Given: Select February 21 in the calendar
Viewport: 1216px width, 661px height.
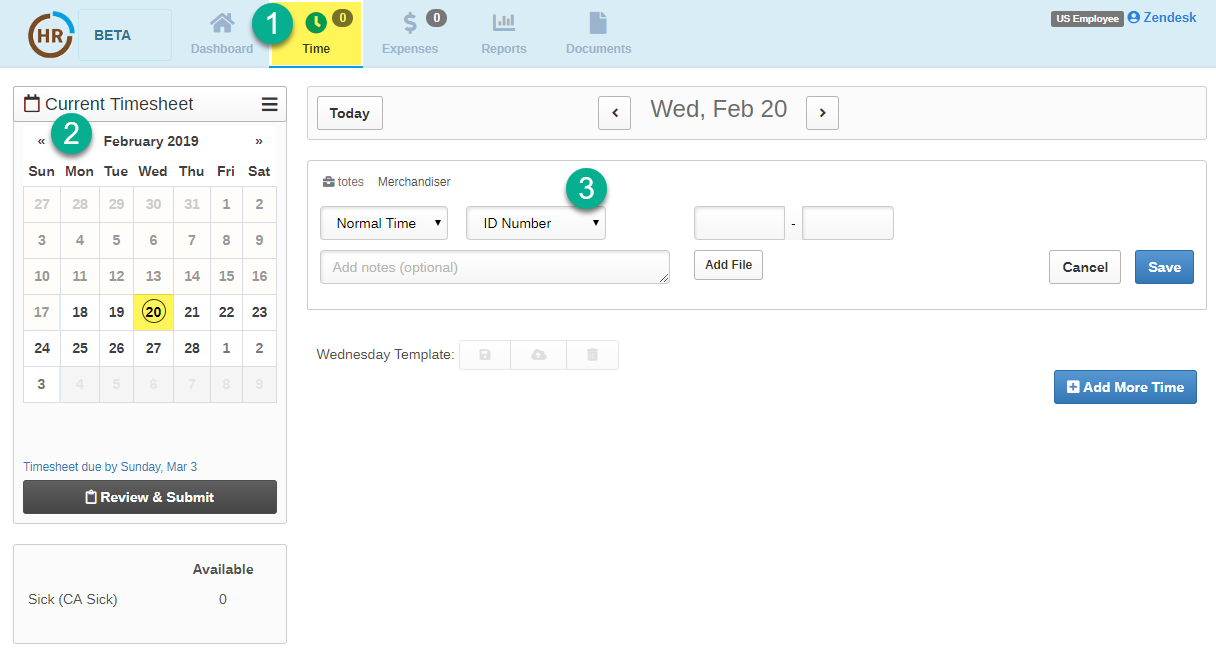Looking at the screenshot, I should 192,312.
